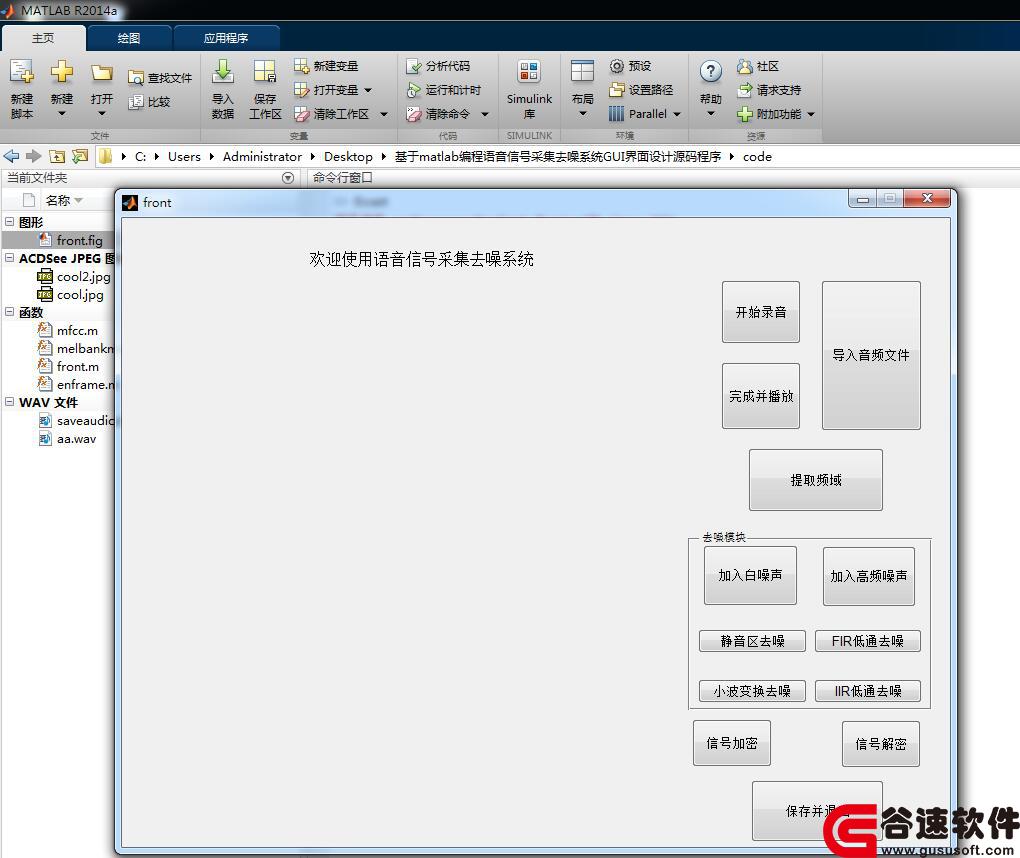The width and height of the screenshot is (1020, 858).
Task: Click the browse for folder icon
Action: pos(80,156)
